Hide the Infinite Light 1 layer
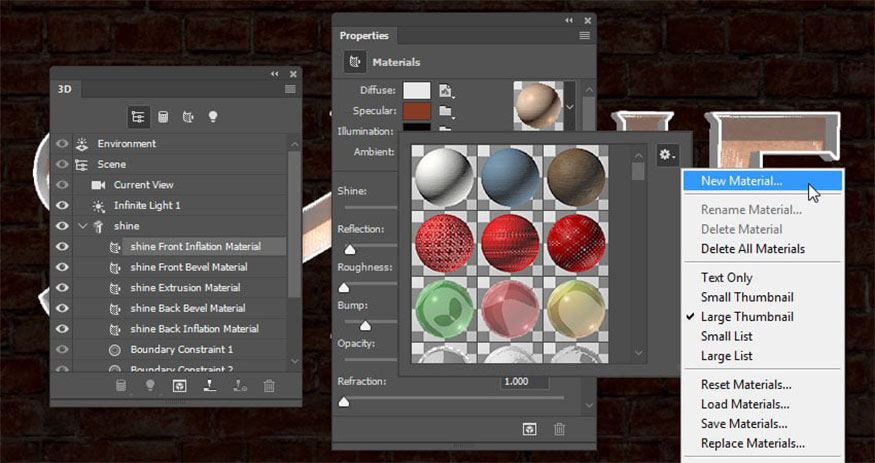The width and height of the screenshot is (875, 463). pyautogui.click(x=63, y=205)
